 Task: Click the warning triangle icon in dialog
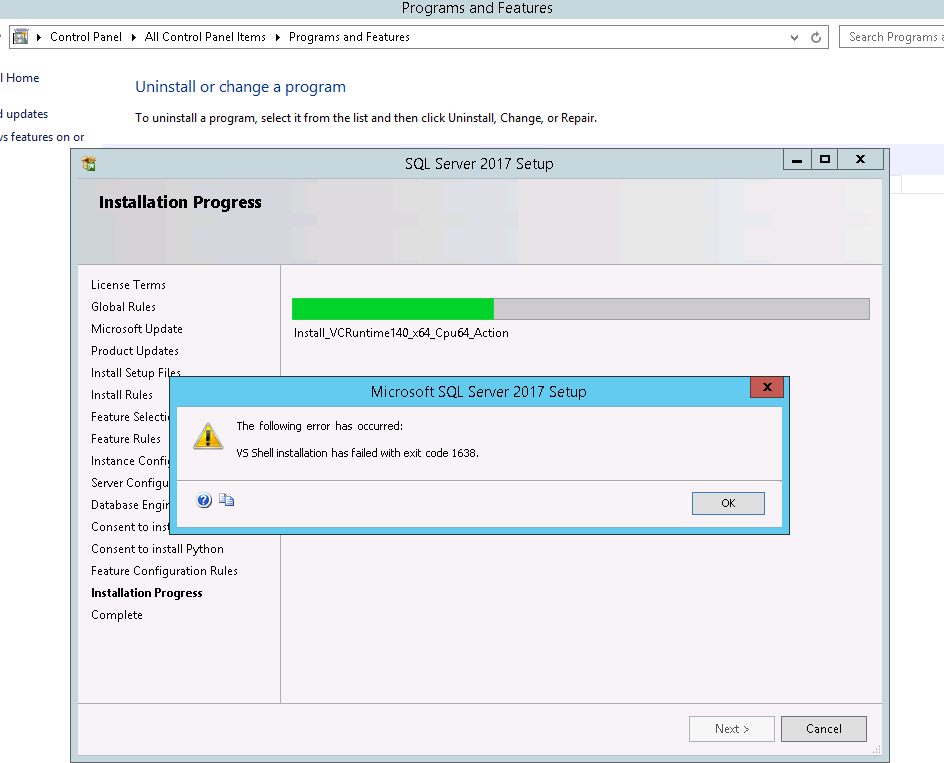click(208, 436)
